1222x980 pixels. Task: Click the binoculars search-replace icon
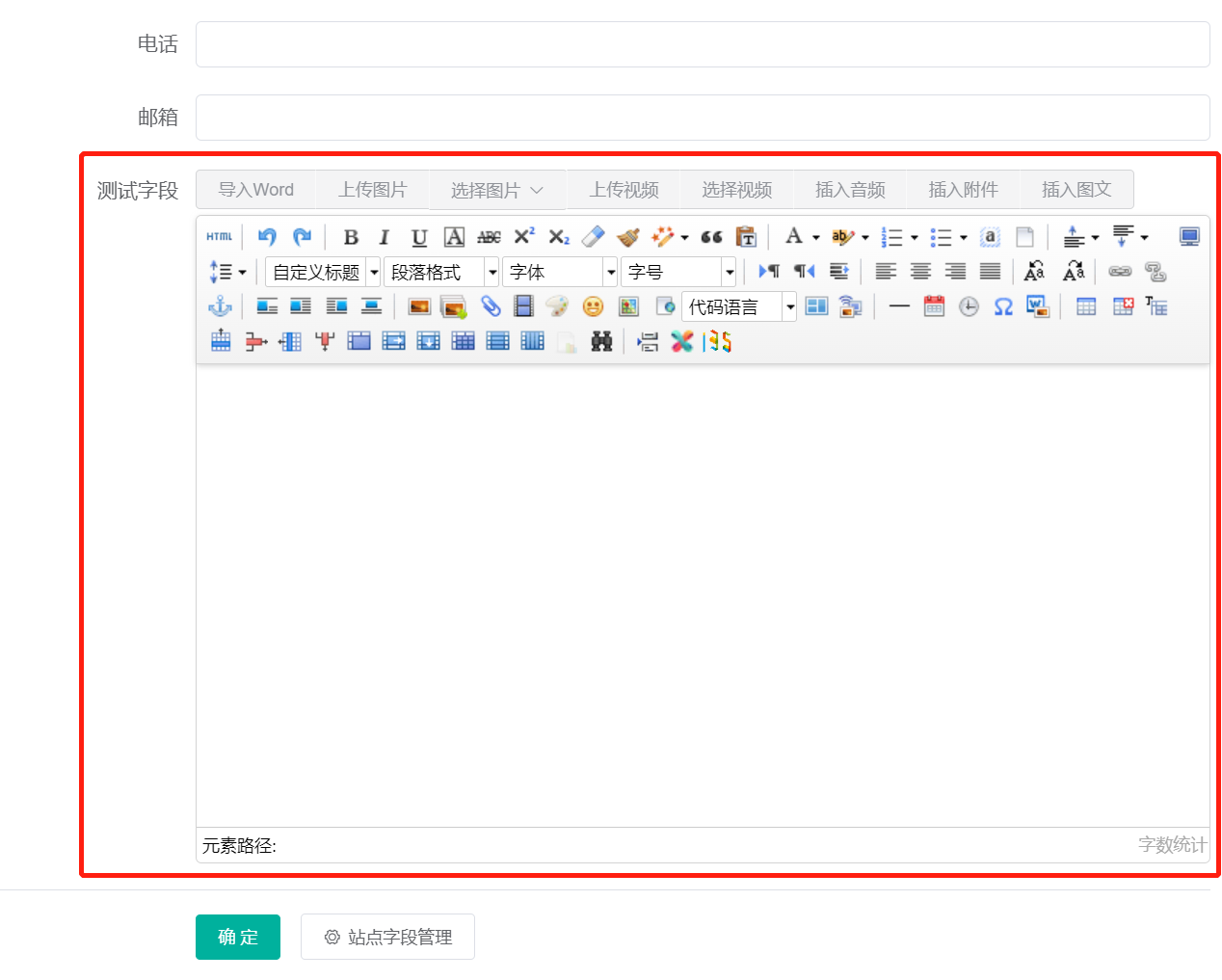click(601, 341)
